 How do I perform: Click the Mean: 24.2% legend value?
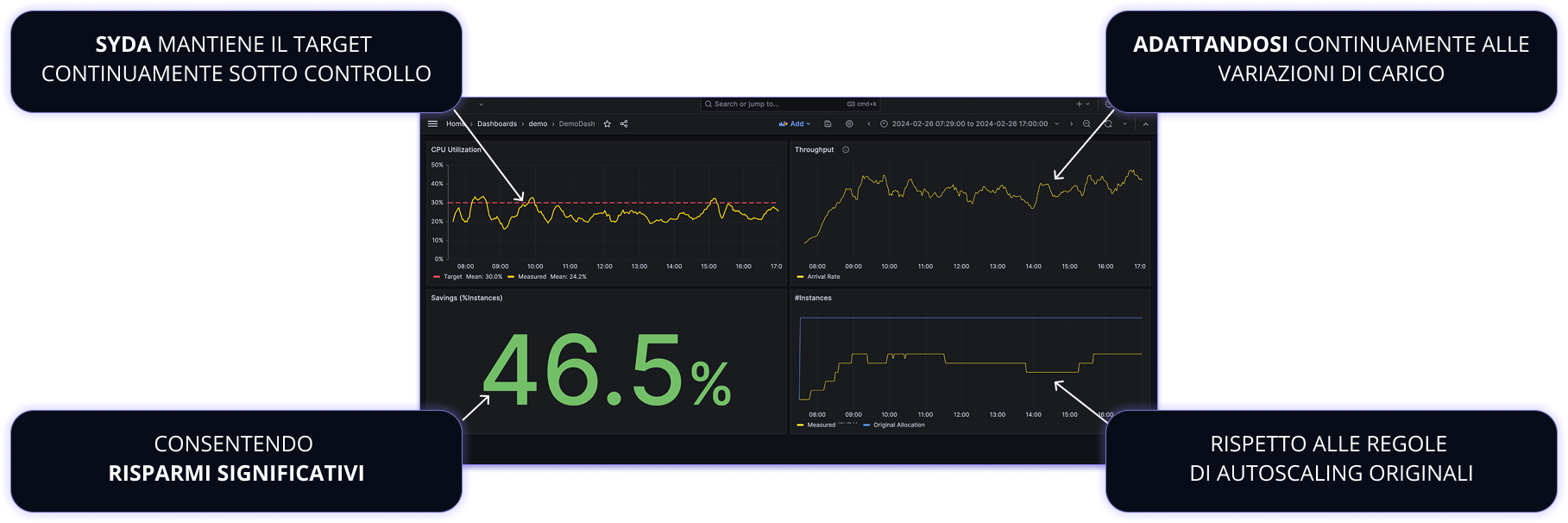click(569, 277)
